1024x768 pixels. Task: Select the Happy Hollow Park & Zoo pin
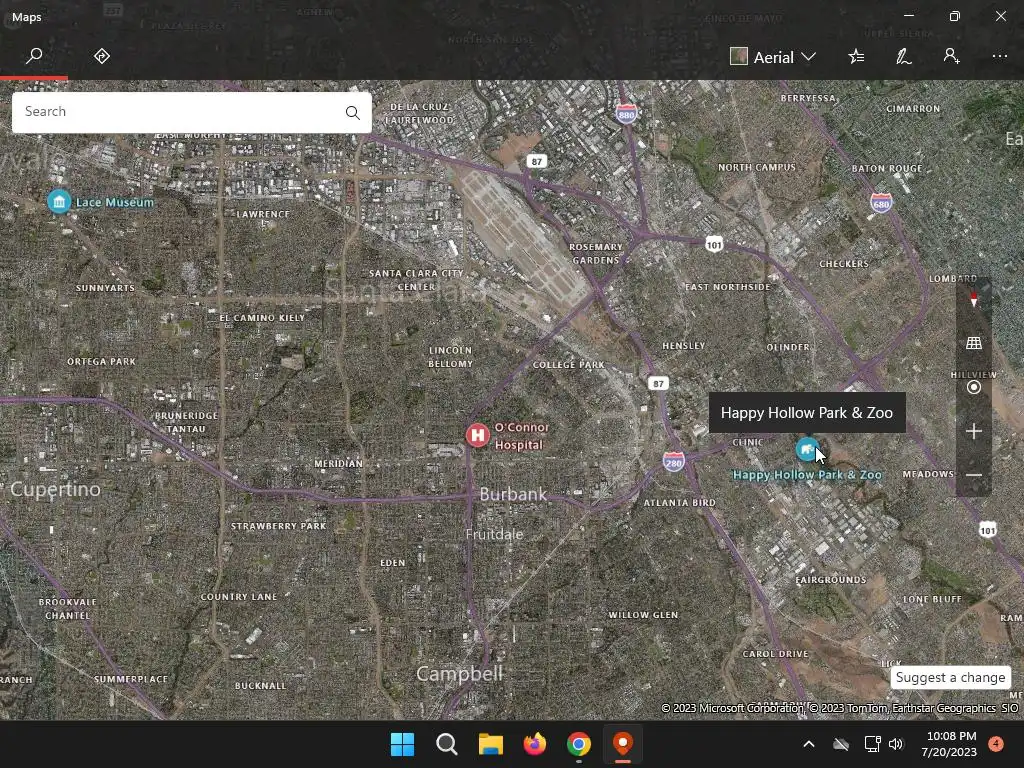(x=807, y=449)
